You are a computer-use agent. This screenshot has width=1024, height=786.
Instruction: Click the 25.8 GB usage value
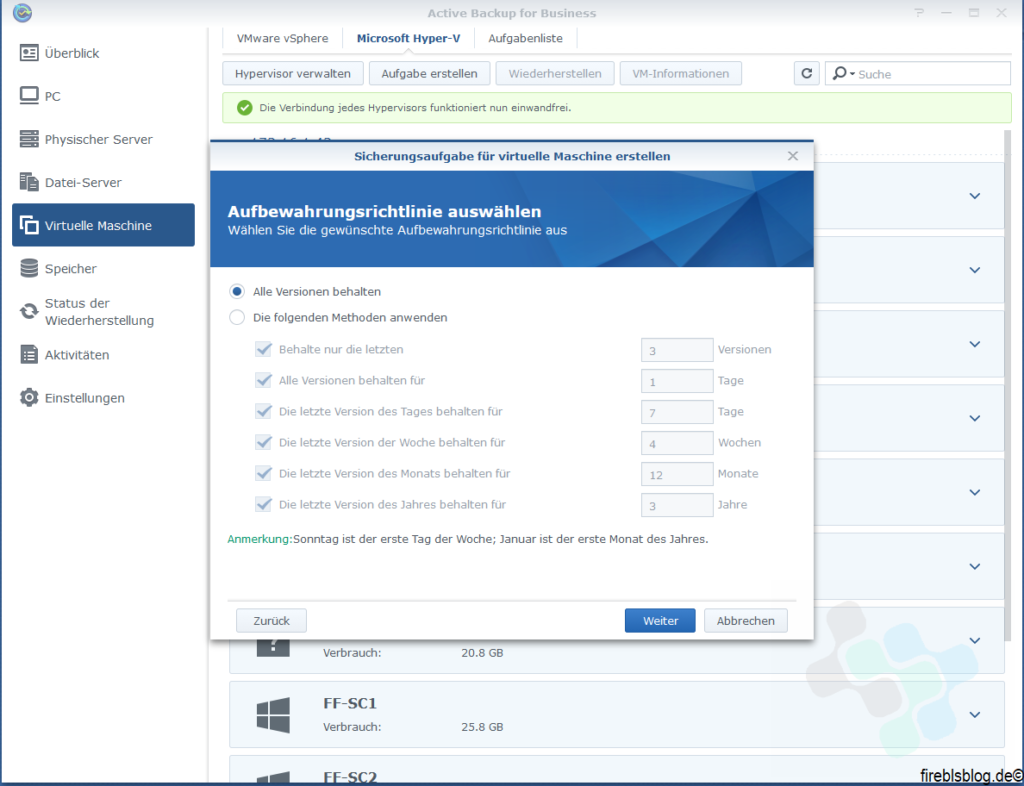point(482,727)
